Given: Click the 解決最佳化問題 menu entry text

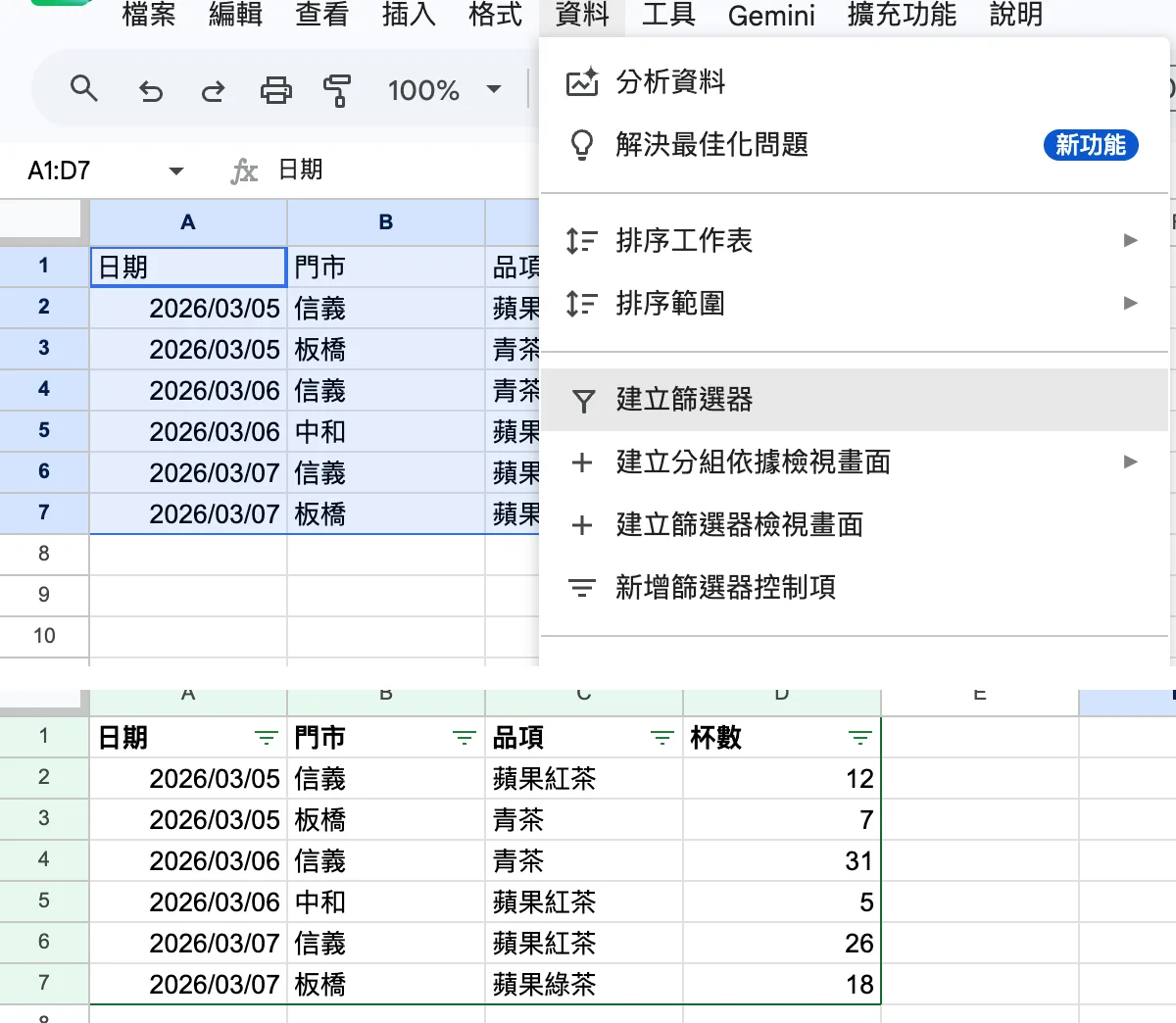Looking at the screenshot, I should coord(712,145).
